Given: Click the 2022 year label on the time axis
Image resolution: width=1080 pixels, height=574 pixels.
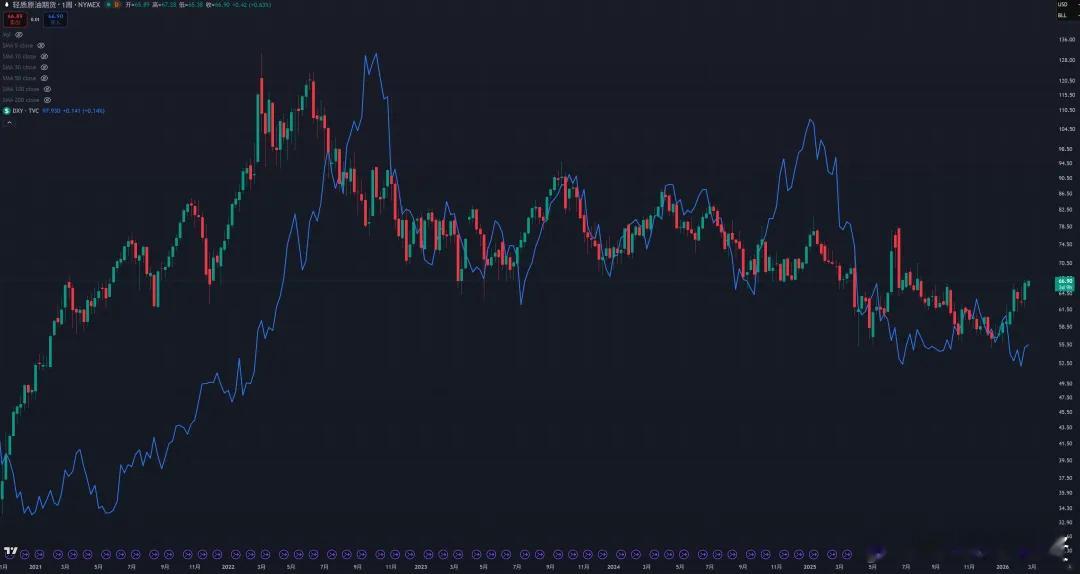Looking at the screenshot, I should point(227,566).
